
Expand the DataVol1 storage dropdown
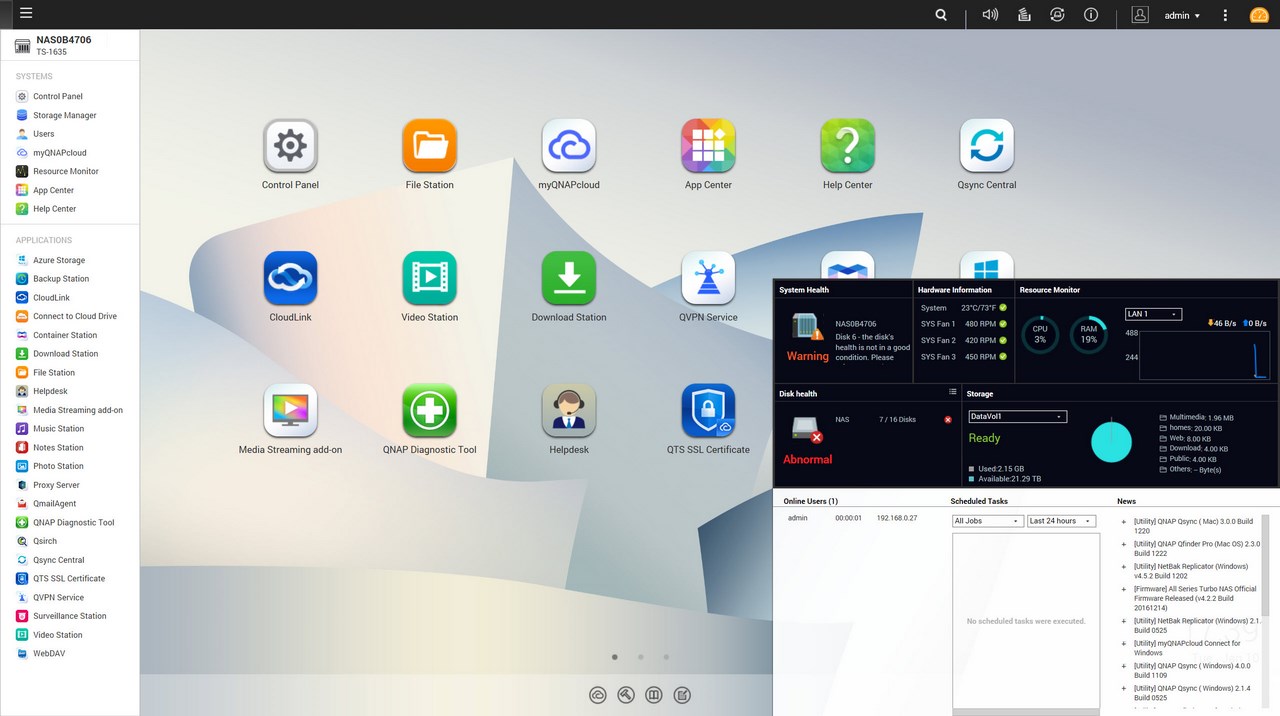coord(1017,416)
